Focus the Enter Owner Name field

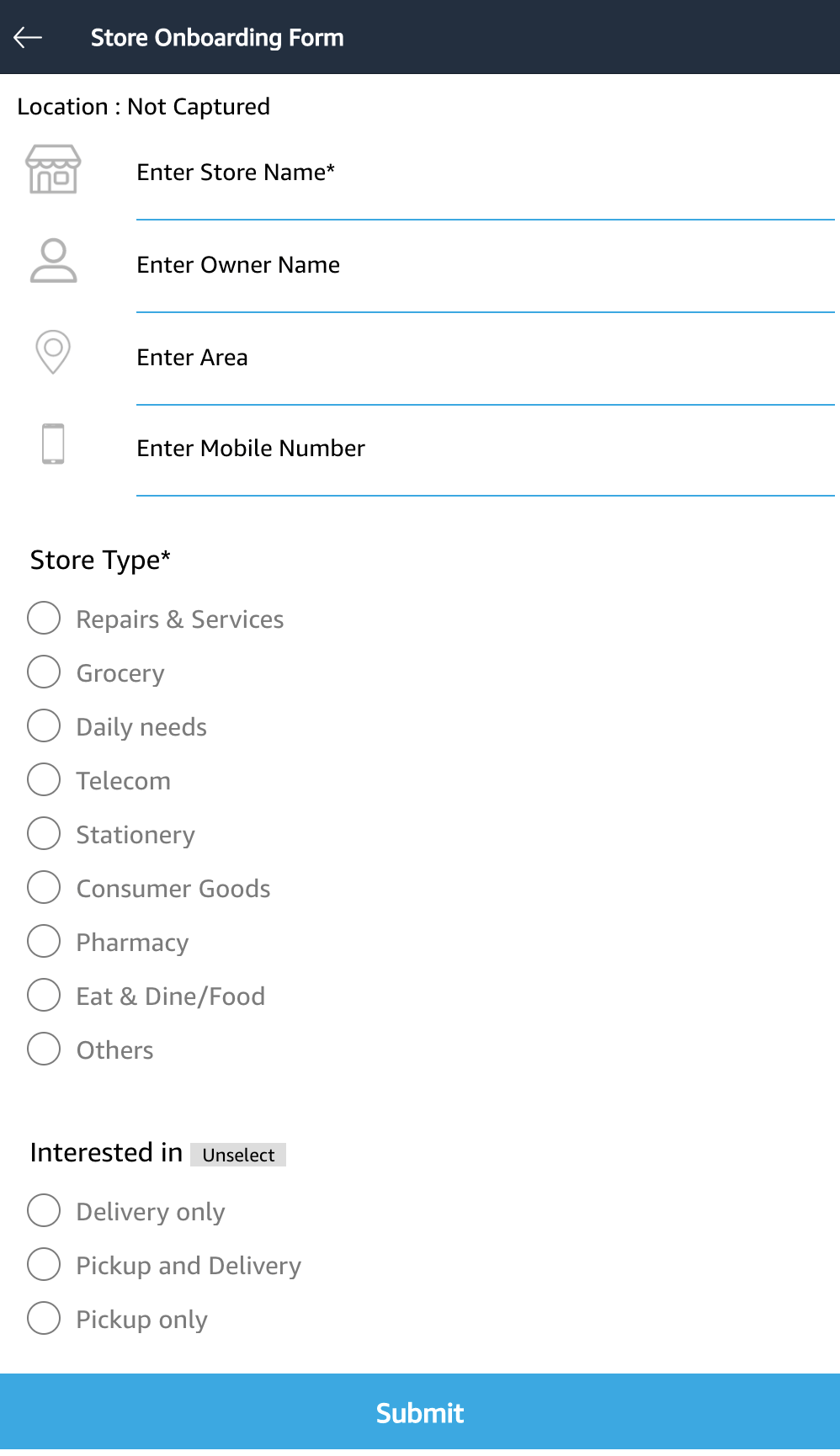485,266
